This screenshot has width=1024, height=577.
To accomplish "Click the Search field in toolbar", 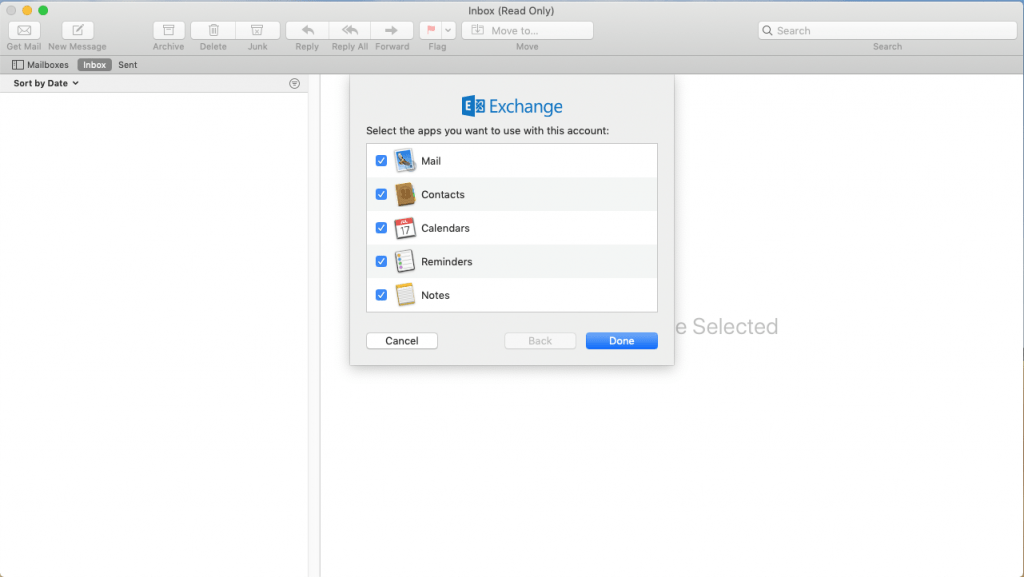I will point(887,30).
